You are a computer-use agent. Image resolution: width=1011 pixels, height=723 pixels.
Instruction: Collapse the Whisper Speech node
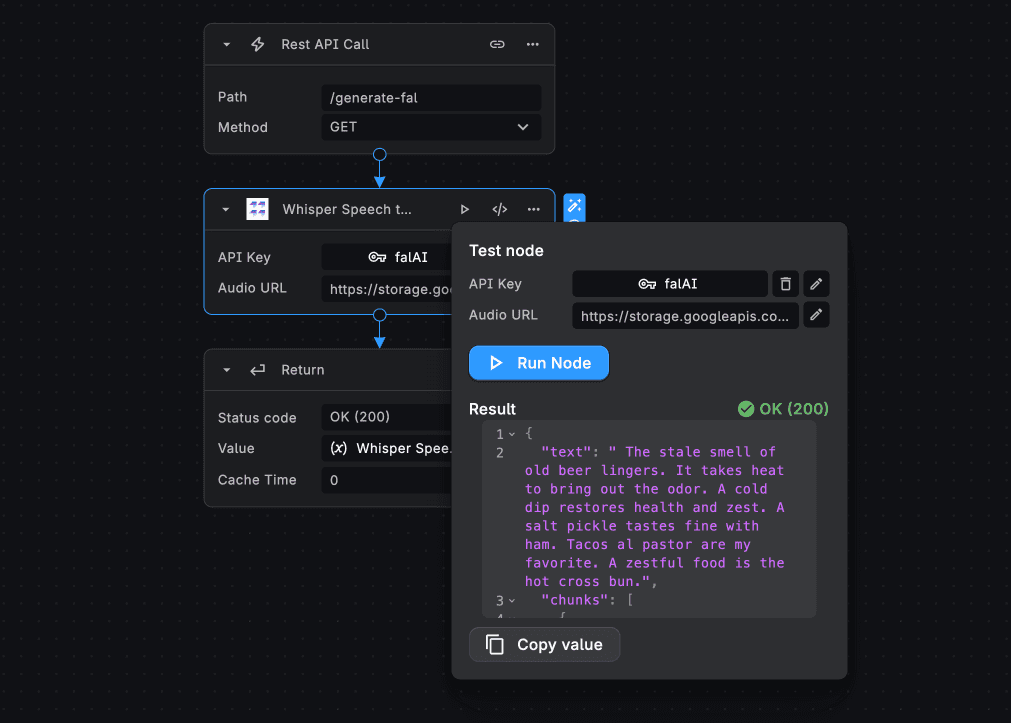click(226, 210)
